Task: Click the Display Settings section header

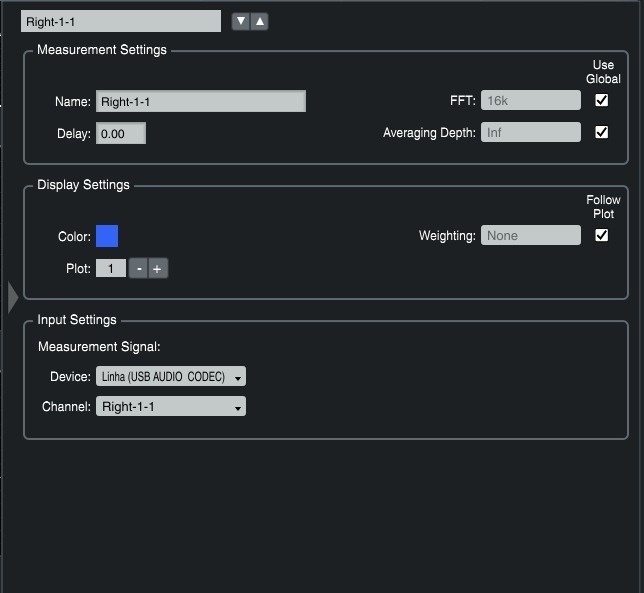Action: coord(83,185)
